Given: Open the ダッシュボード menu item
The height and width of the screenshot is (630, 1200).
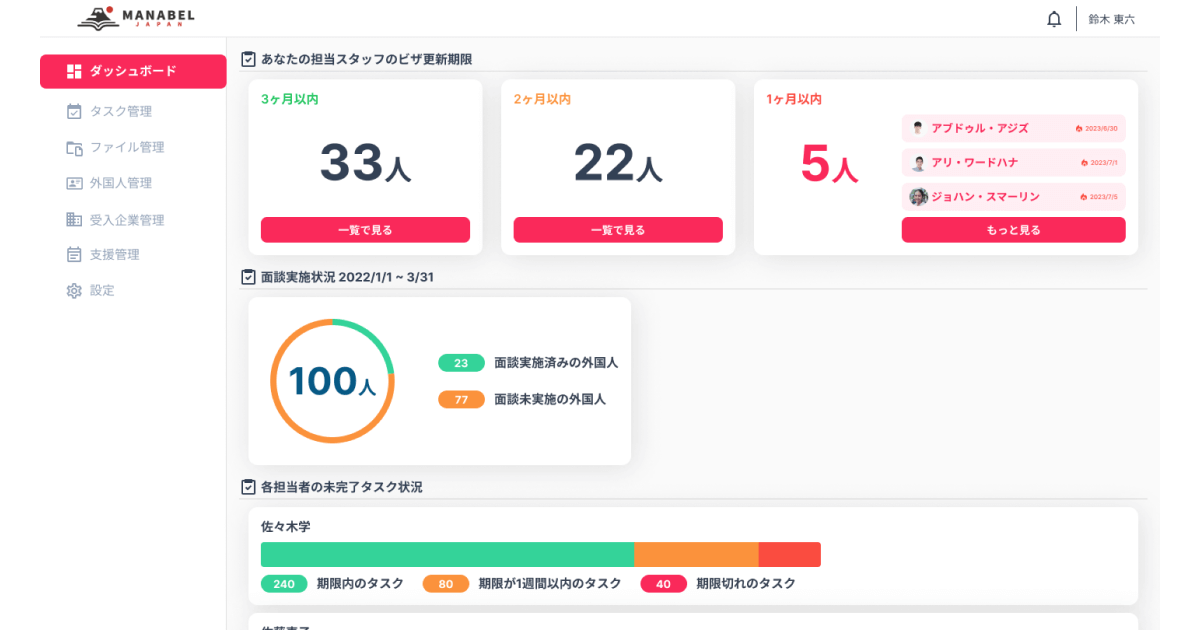Looking at the screenshot, I should coord(133,71).
